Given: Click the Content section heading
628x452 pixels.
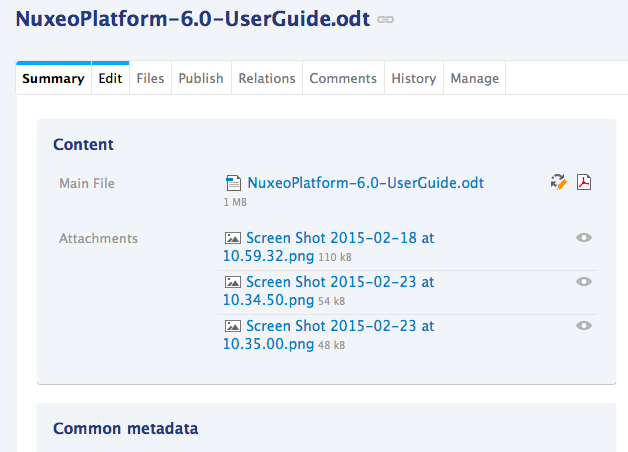Looking at the screenshot, I should 83,145.
